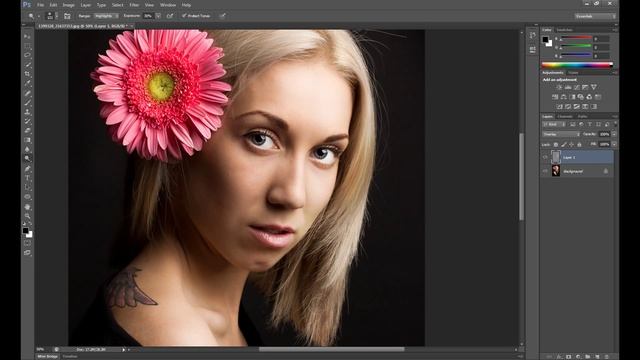Select the Eraser tool
Viewport: 640px width, 360px height.
[27, 131]
